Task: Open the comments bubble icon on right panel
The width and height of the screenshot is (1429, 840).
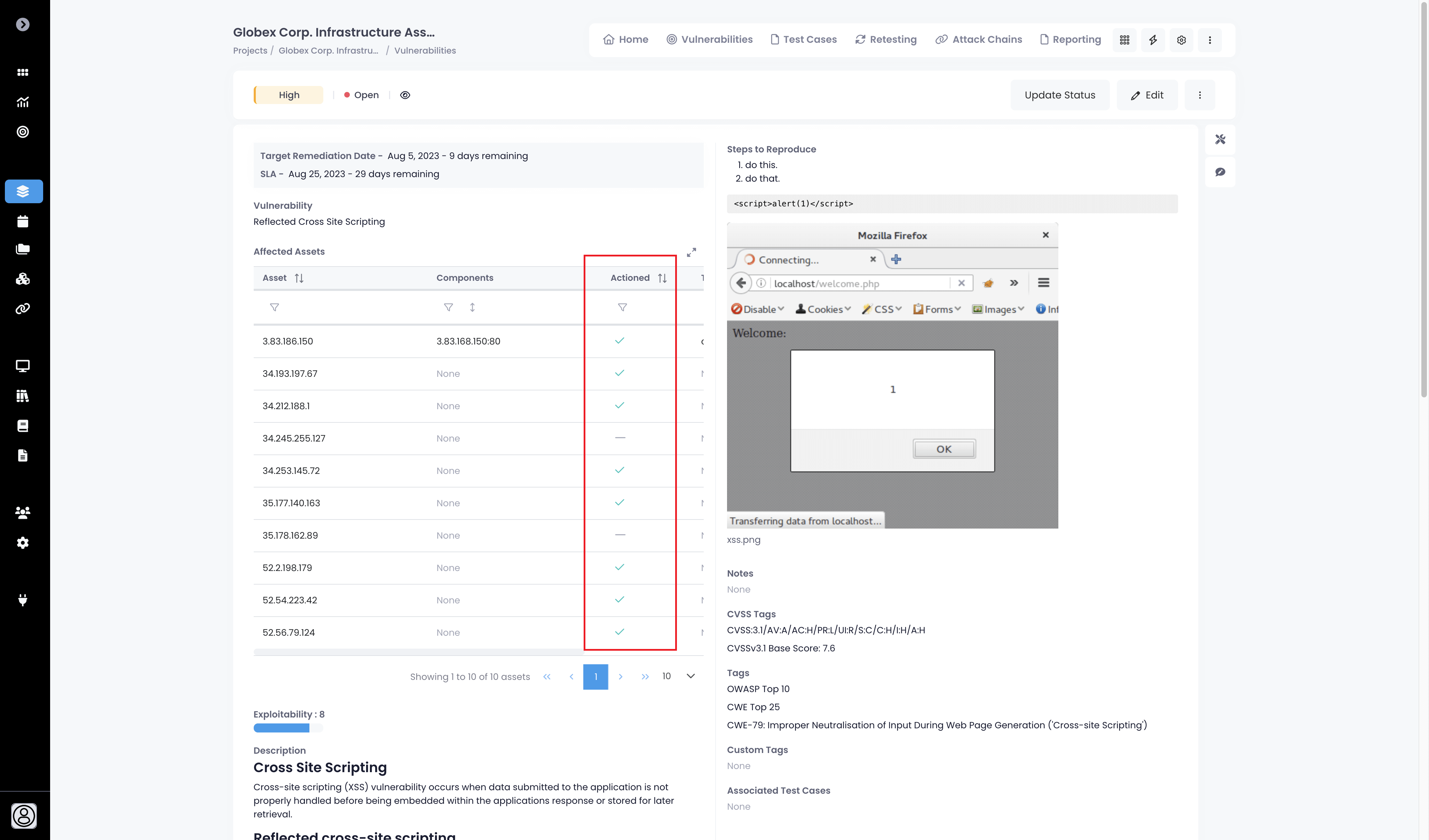Action: click(1220, 172)
